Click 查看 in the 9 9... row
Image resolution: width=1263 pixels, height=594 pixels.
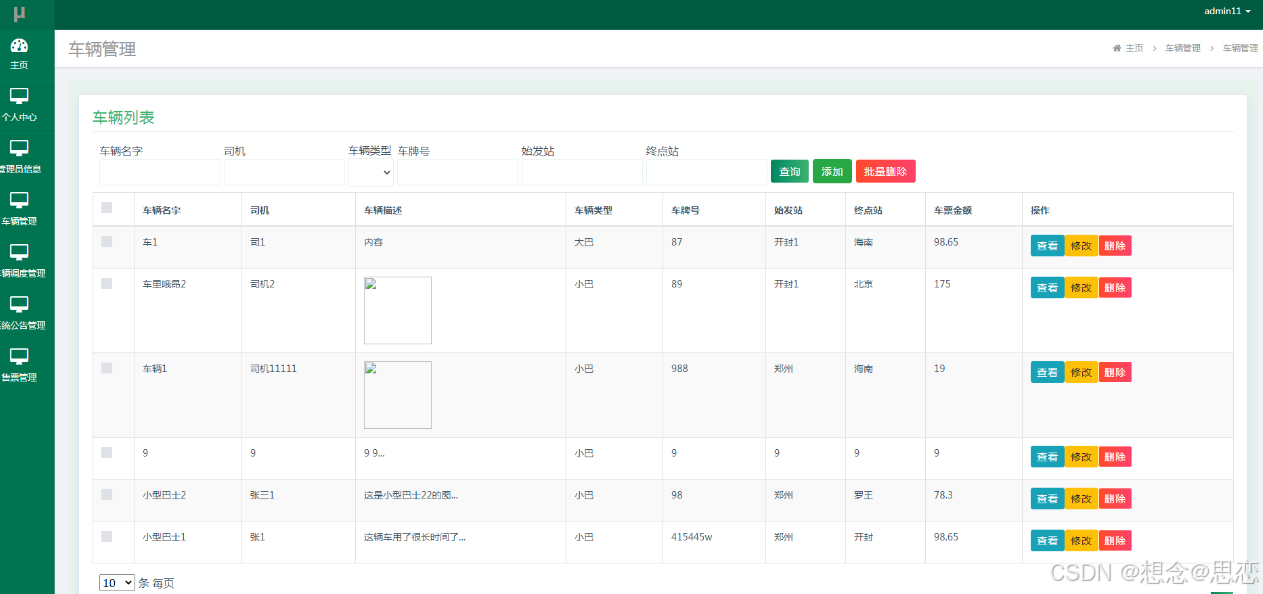pos(1047,456)
